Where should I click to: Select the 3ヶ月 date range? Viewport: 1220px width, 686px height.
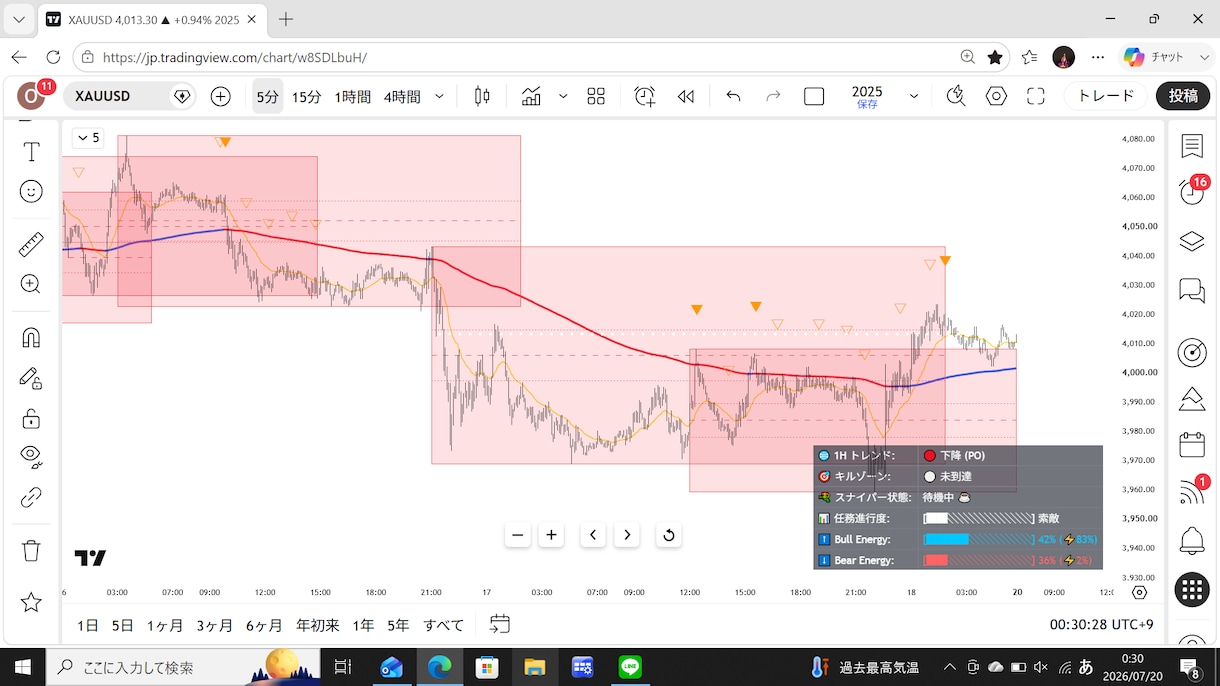tap(214, 625)
